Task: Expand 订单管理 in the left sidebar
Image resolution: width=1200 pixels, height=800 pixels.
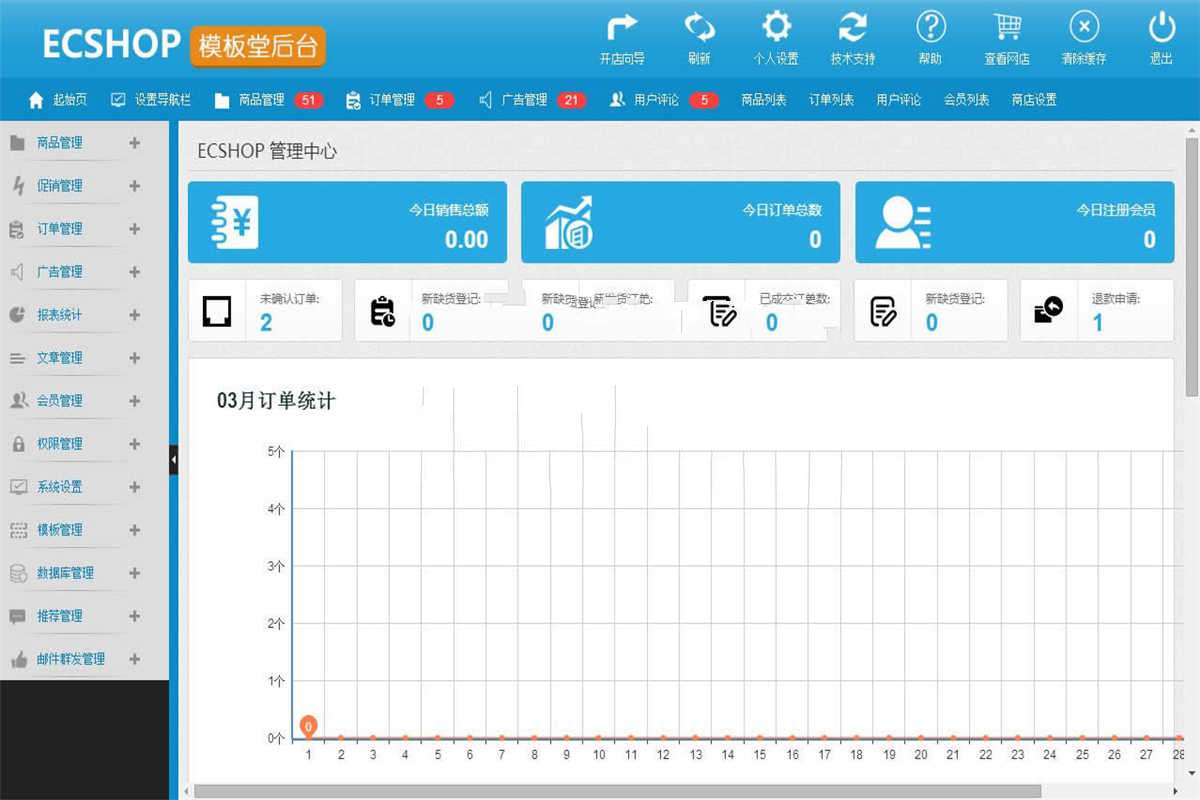Action: [135, 229]
